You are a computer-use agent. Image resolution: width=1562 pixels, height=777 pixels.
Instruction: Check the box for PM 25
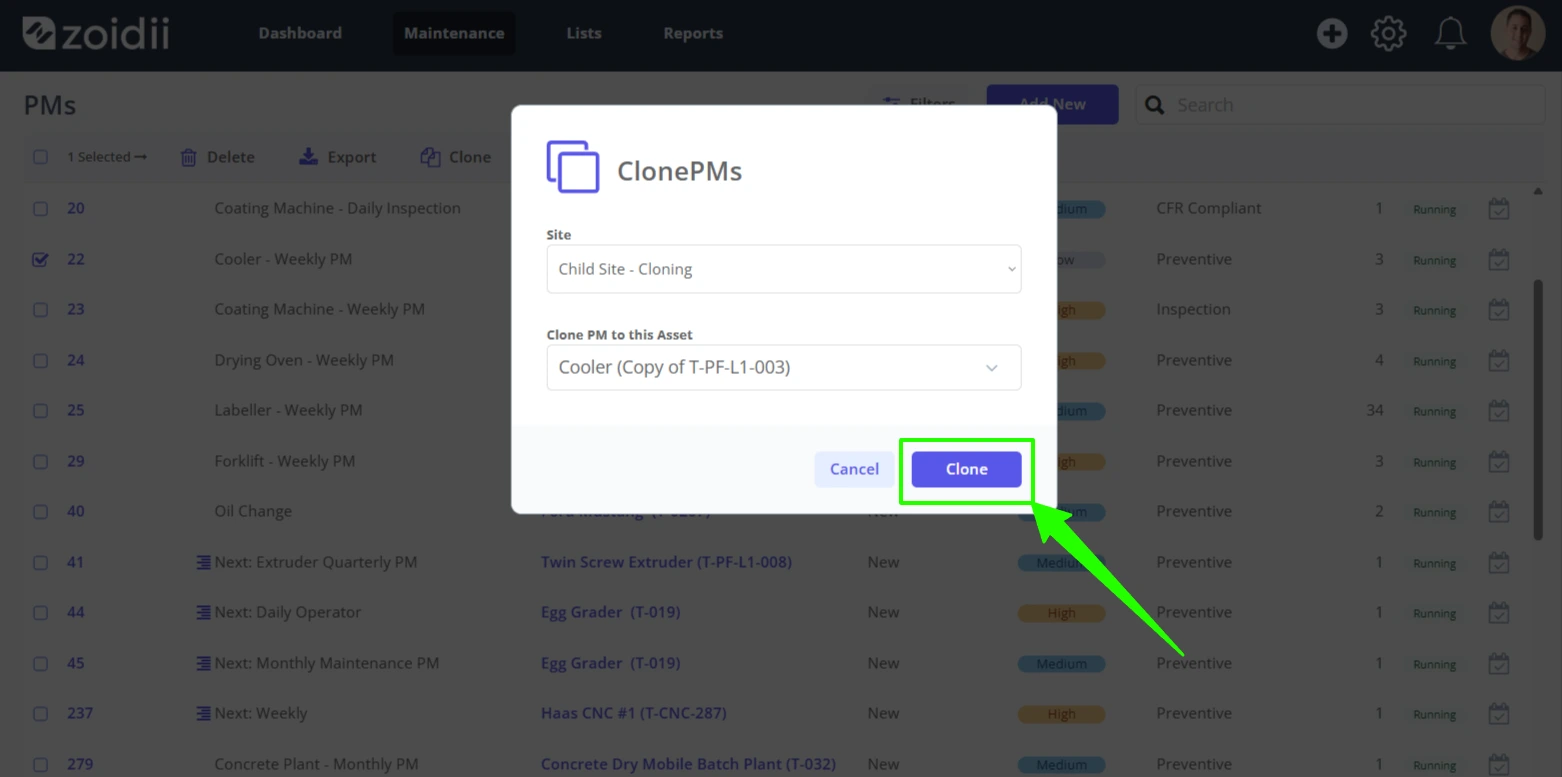click(40, 411)
